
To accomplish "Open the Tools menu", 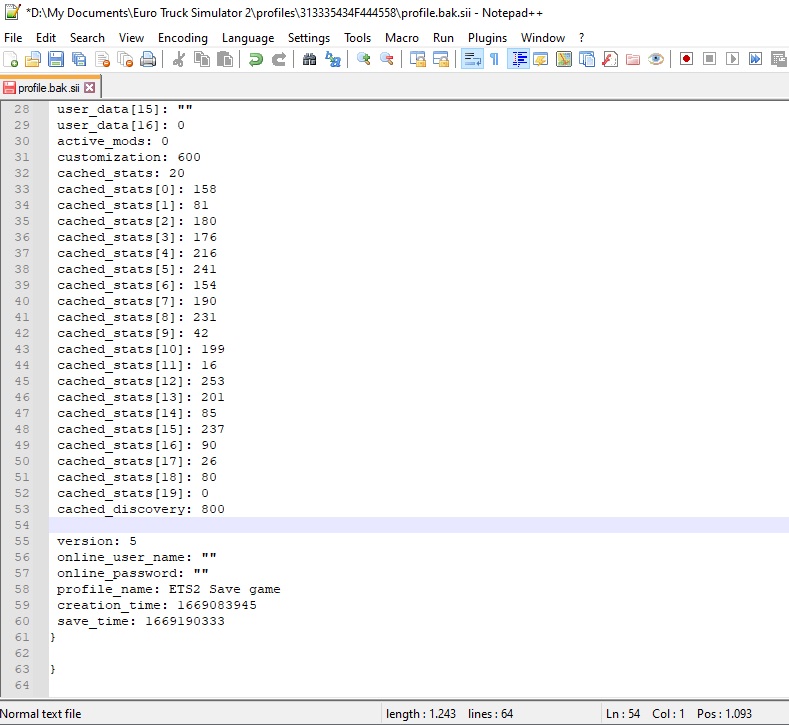I will pos(358,38).
